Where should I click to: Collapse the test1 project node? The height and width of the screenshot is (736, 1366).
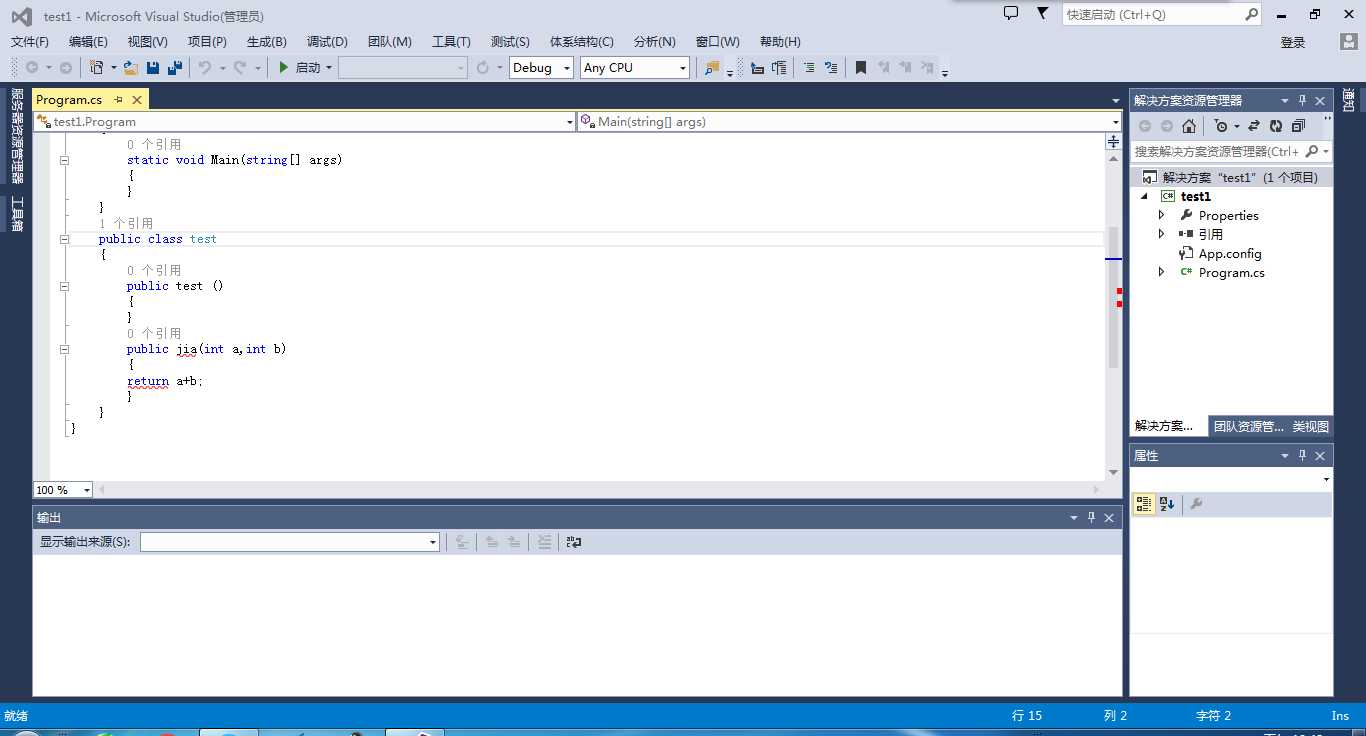click(x=1145, y=196)
